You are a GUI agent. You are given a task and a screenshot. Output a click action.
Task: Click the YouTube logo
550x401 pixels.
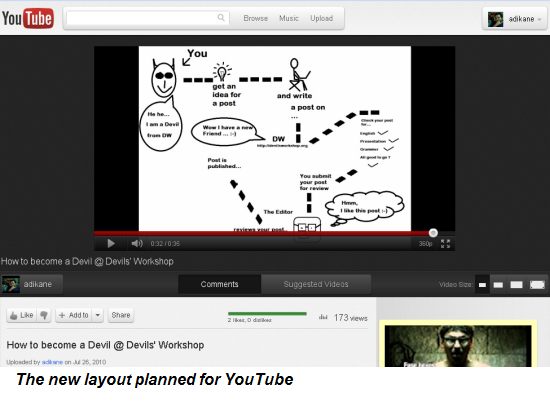(x=28, y=18)
